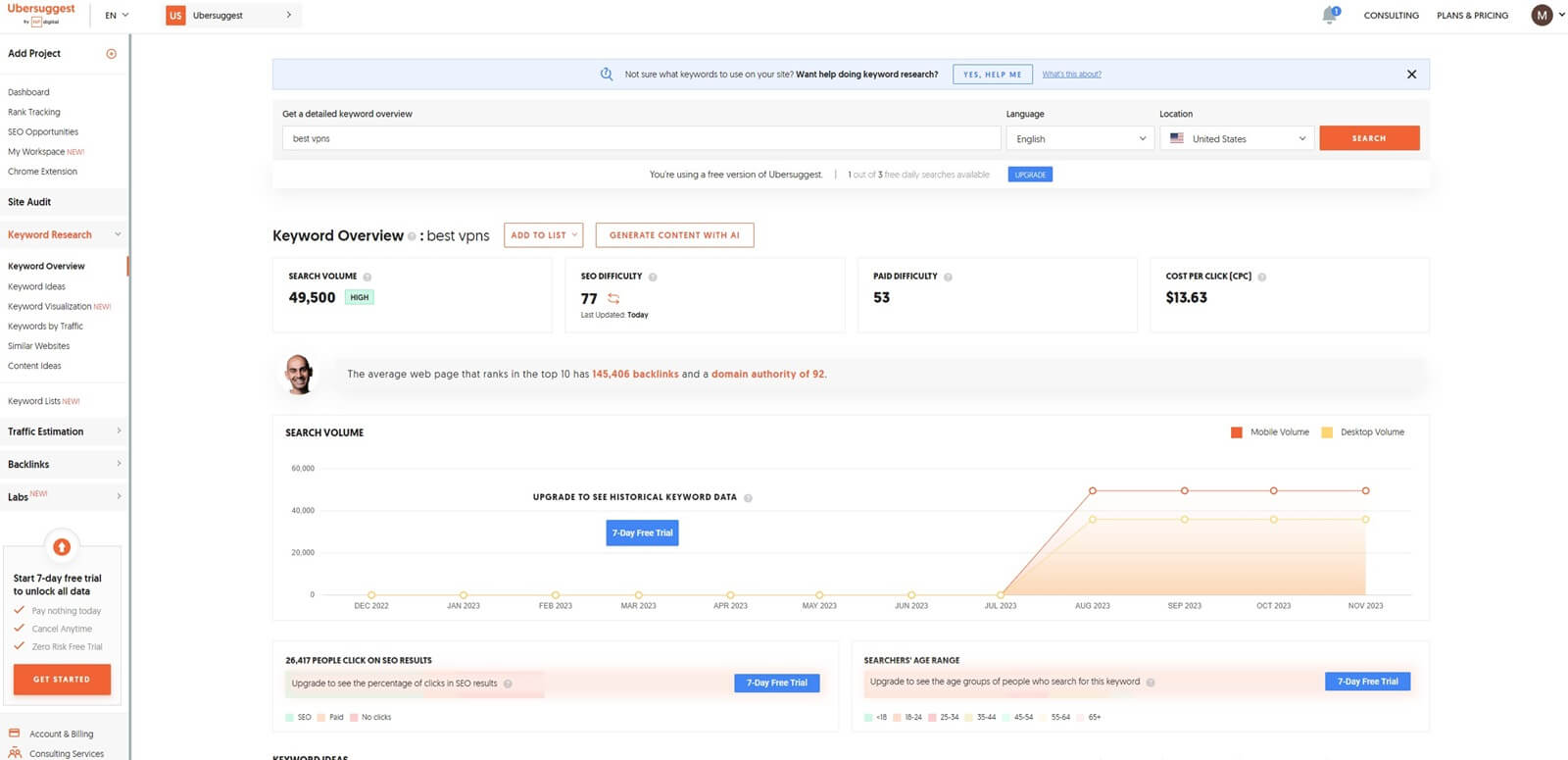Select Keyword Ideas in sidebar

(36, 286)
